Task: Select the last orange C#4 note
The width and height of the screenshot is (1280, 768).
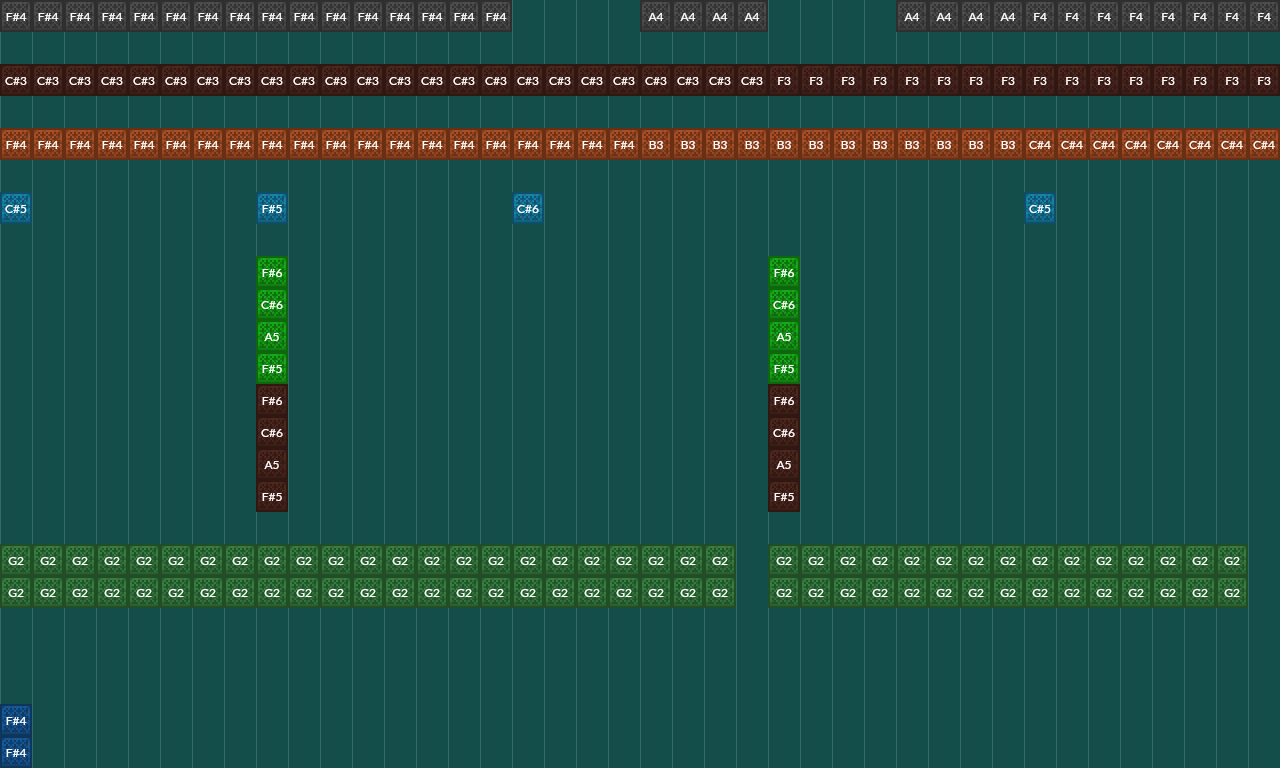Action: [x=1264, y=145]
